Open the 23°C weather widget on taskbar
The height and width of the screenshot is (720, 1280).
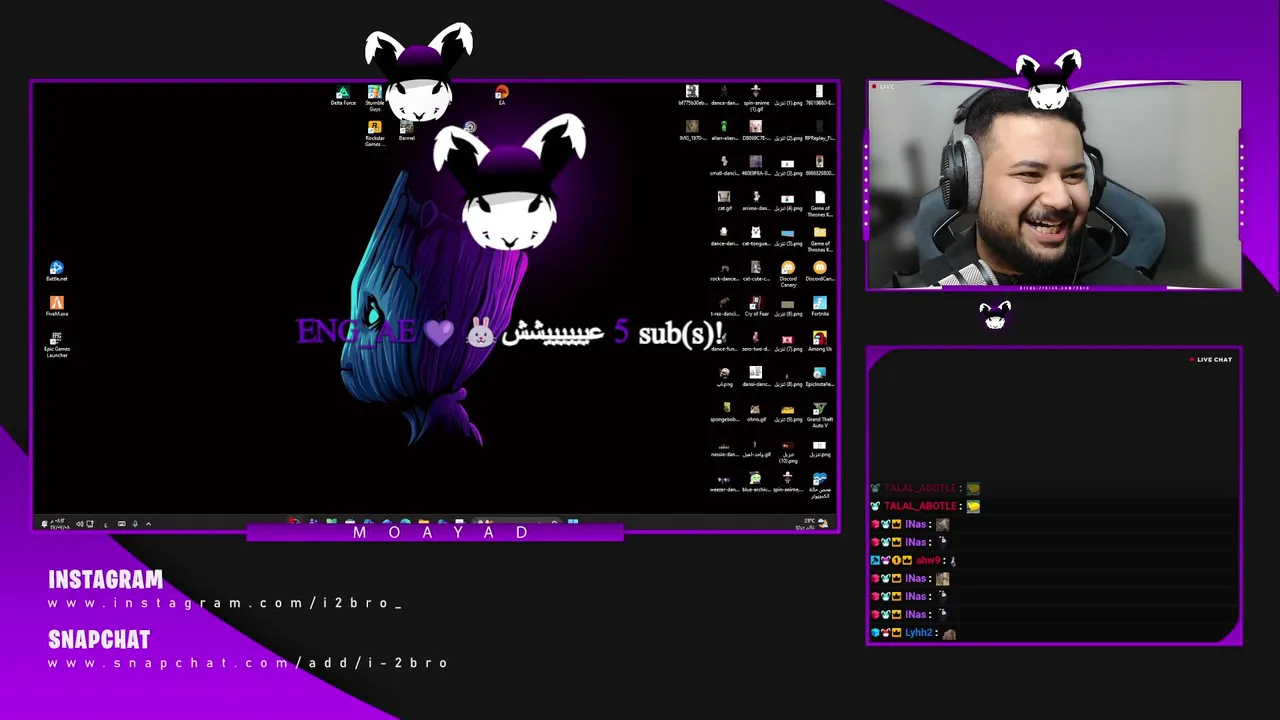point(816,523)
